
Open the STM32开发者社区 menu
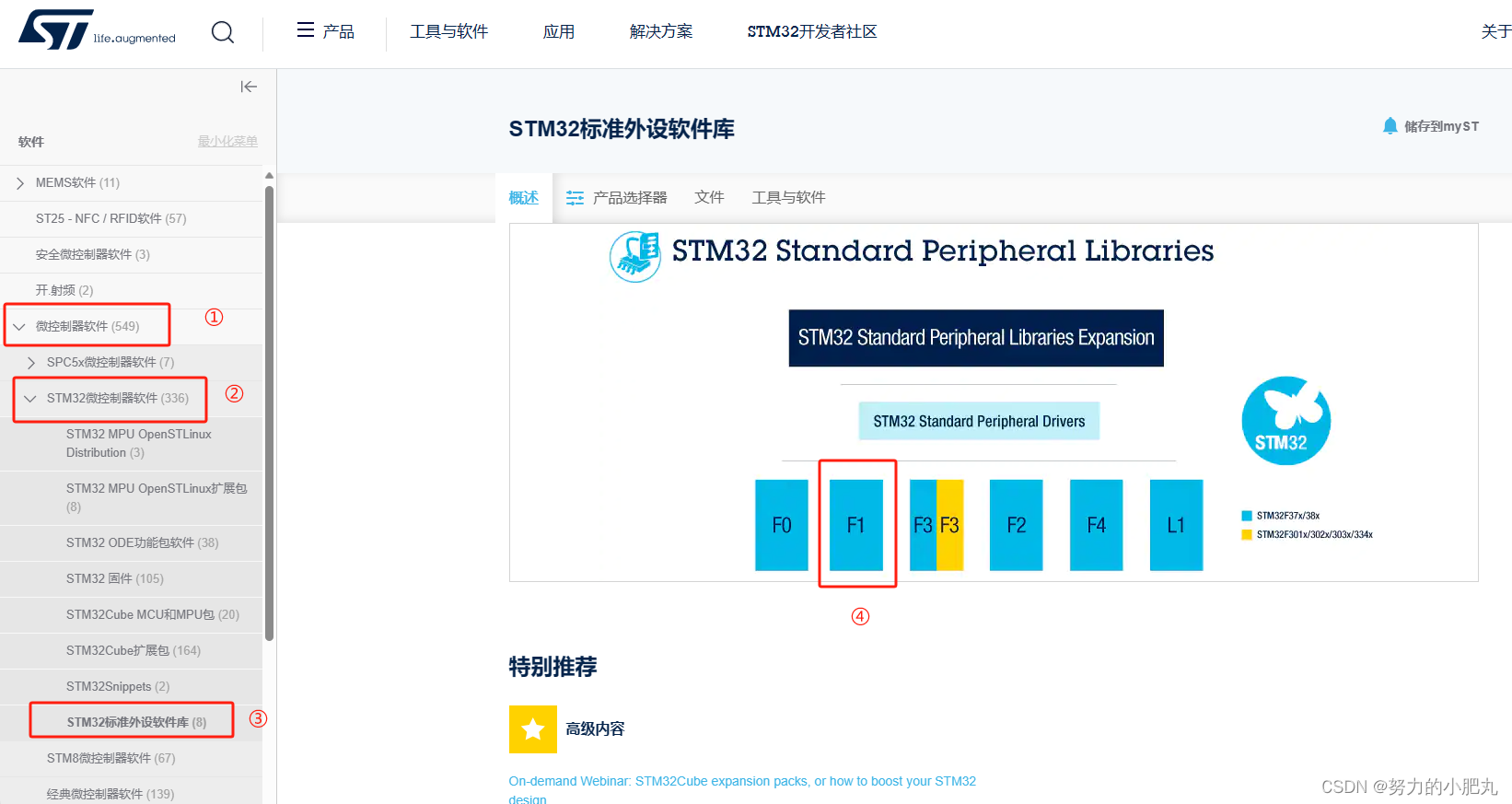click(x=812, y=31)
